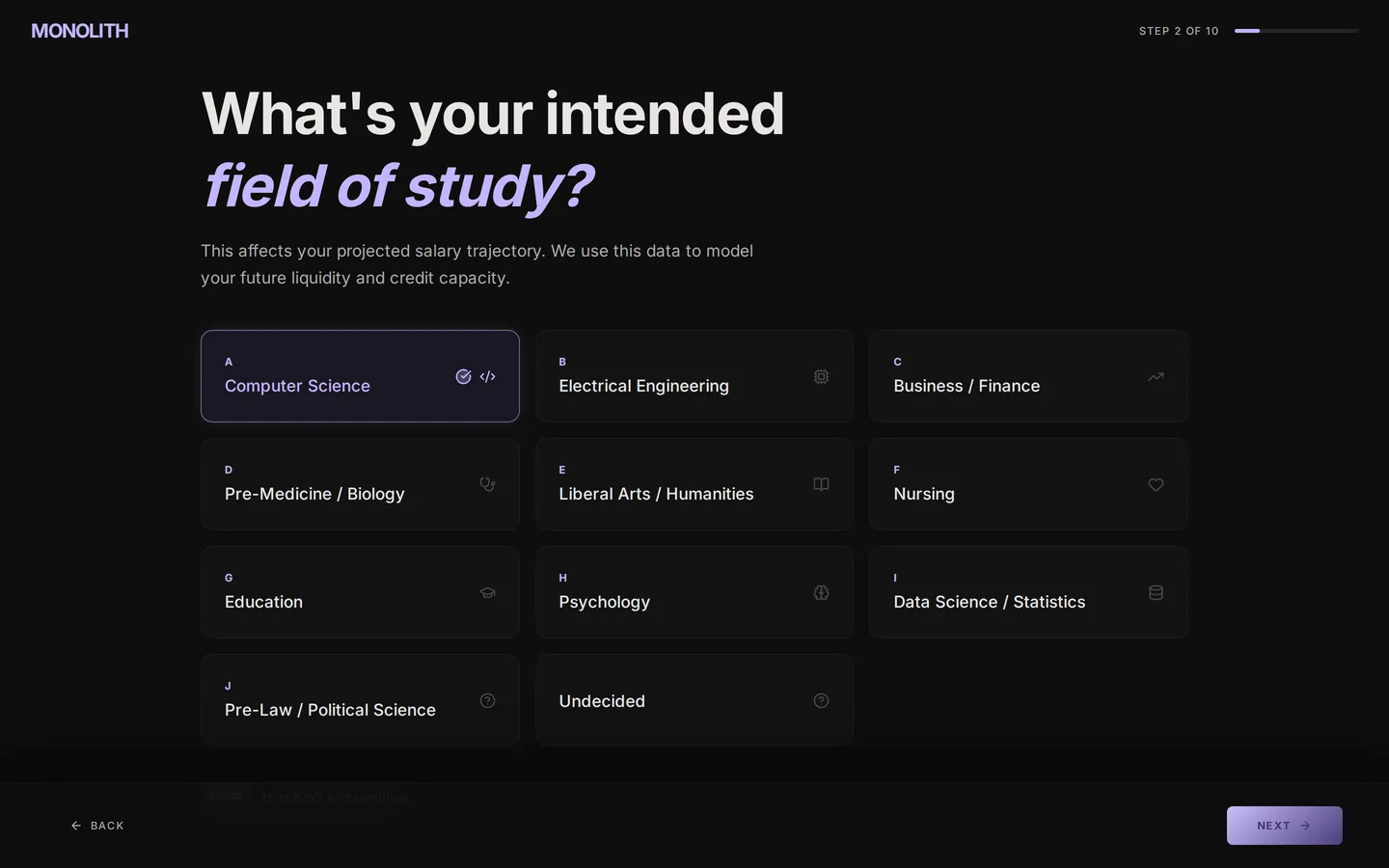Screen dimensions: 1389x868
Task: Click the database icon on Data Science / Statistics
Action: click(x=1156, y=592)
